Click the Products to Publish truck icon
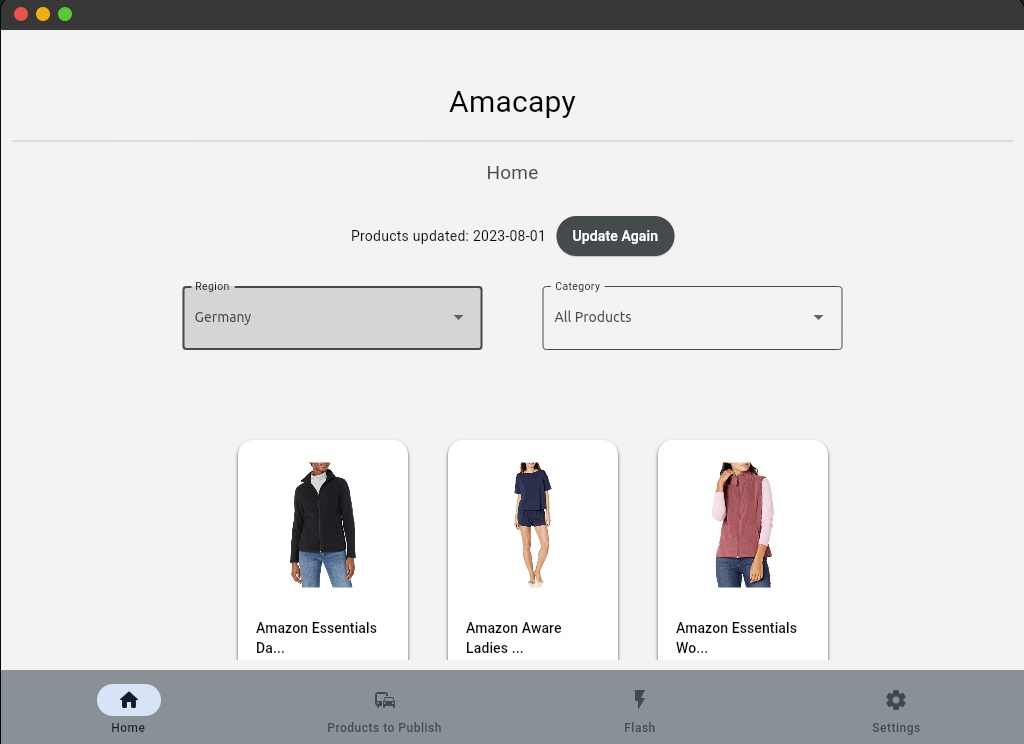 (x=385, y=700)
